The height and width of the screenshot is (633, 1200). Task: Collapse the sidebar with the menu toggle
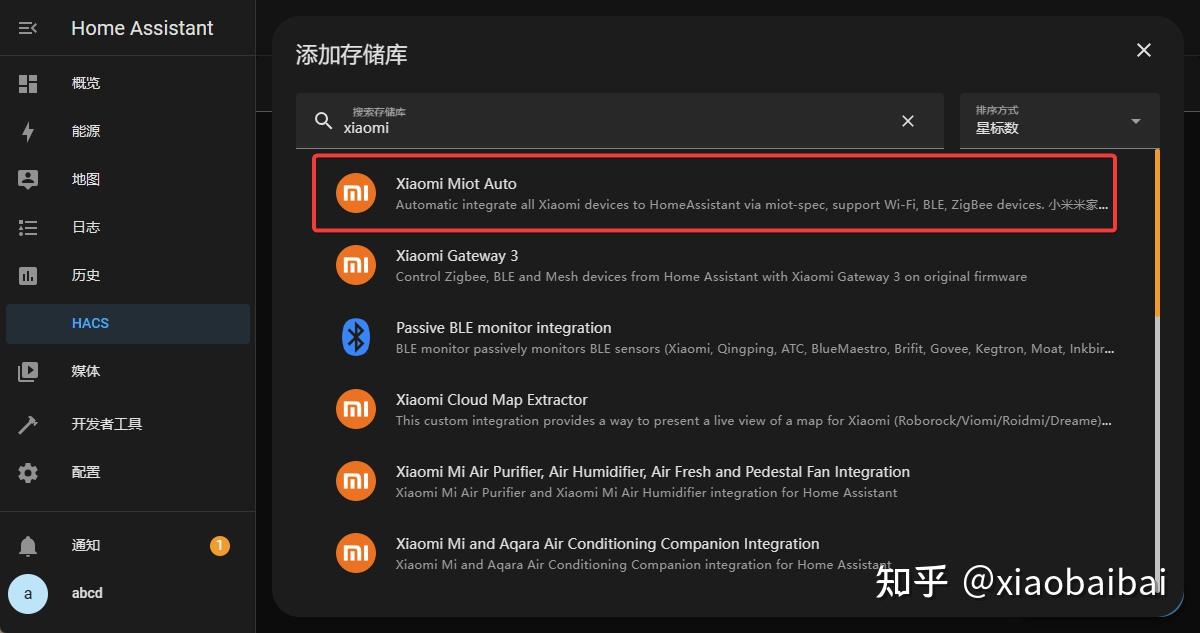point(27,27)
